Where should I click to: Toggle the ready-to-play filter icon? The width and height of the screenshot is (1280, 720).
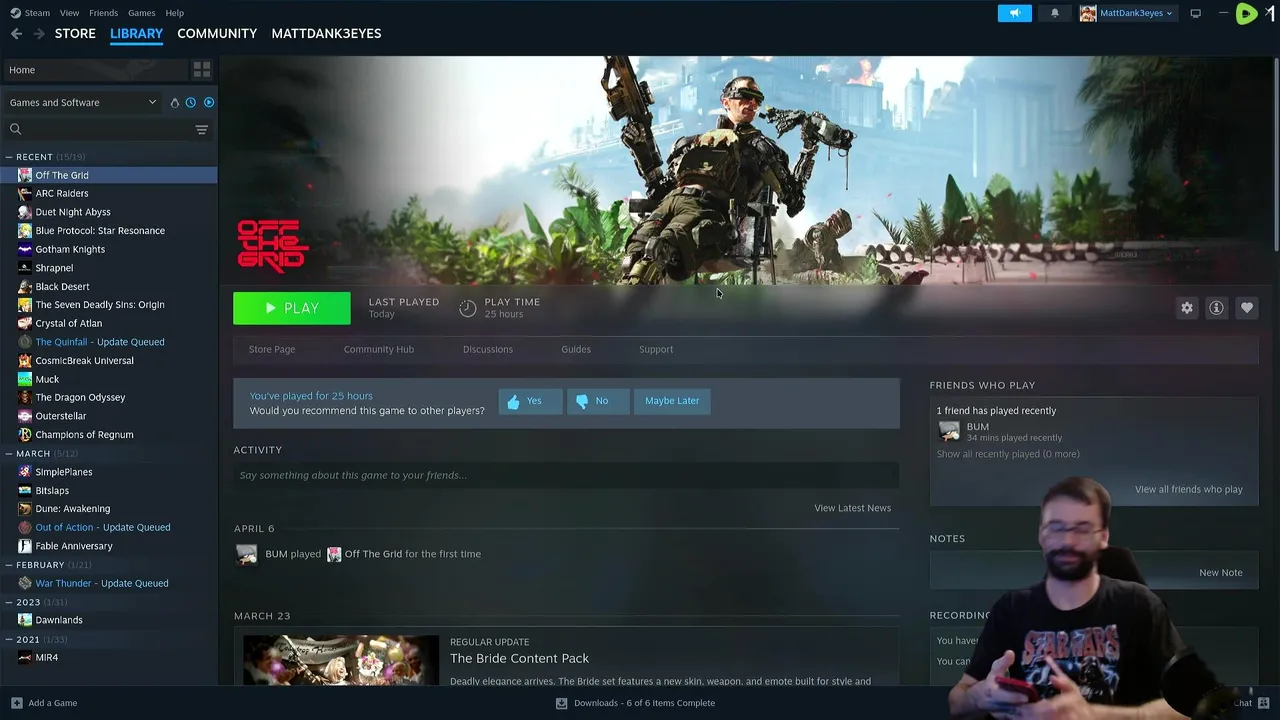click(x=208, y=102)
